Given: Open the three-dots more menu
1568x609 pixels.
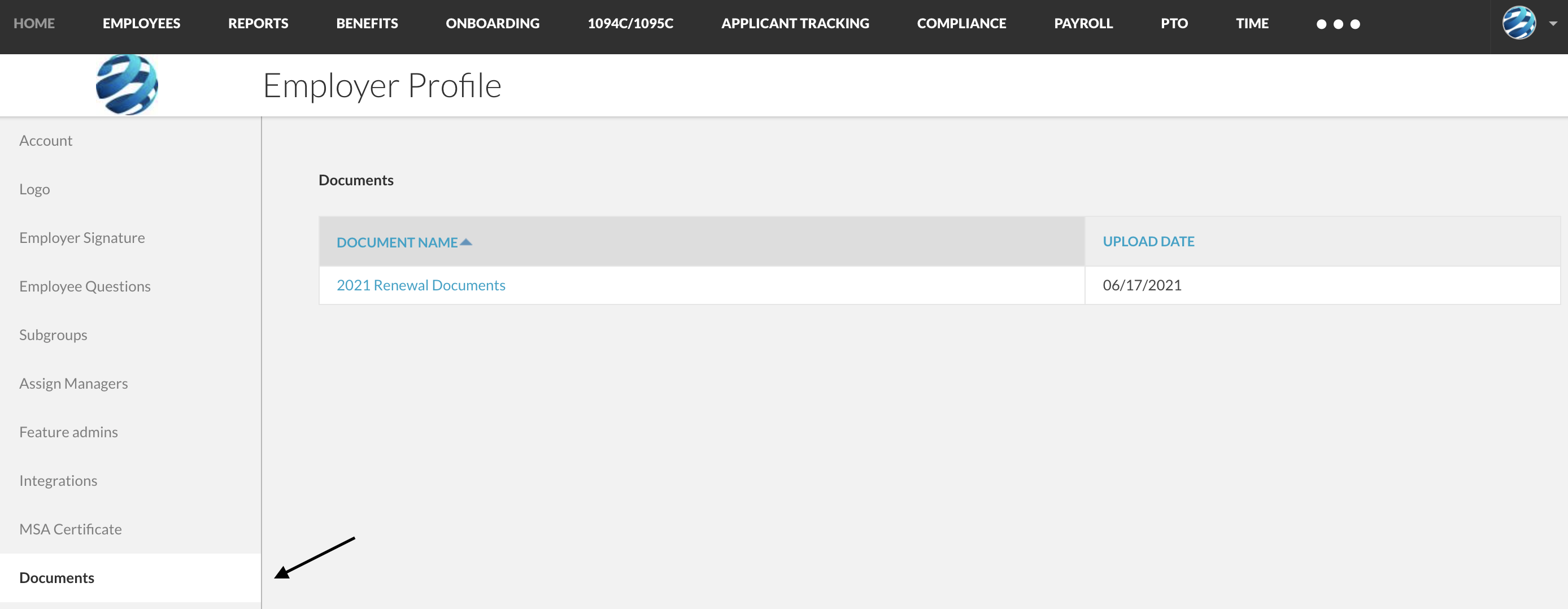Looking at the screenshot, I should 1338,24.
